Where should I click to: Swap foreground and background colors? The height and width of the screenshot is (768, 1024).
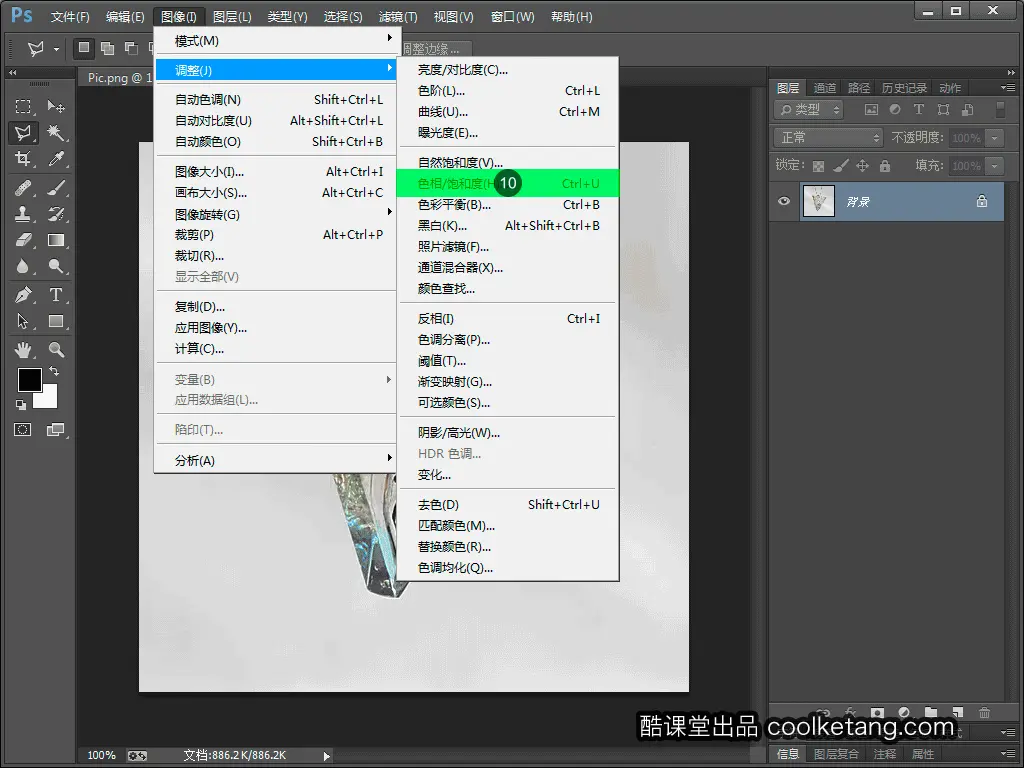[x=54, y=371]
